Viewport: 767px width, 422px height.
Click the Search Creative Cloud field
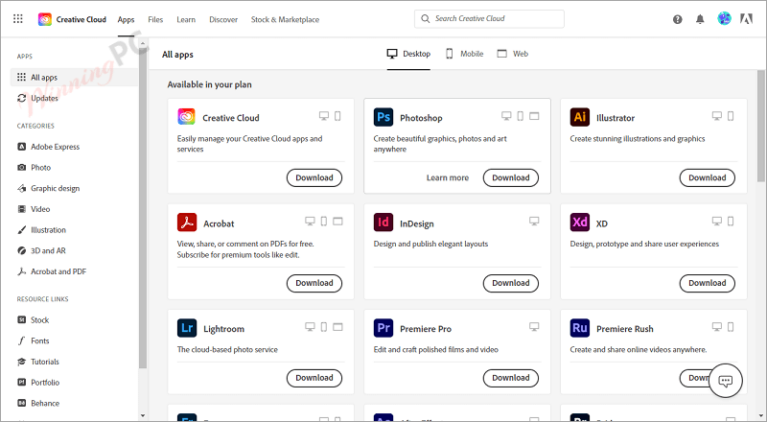pos(489,19)
